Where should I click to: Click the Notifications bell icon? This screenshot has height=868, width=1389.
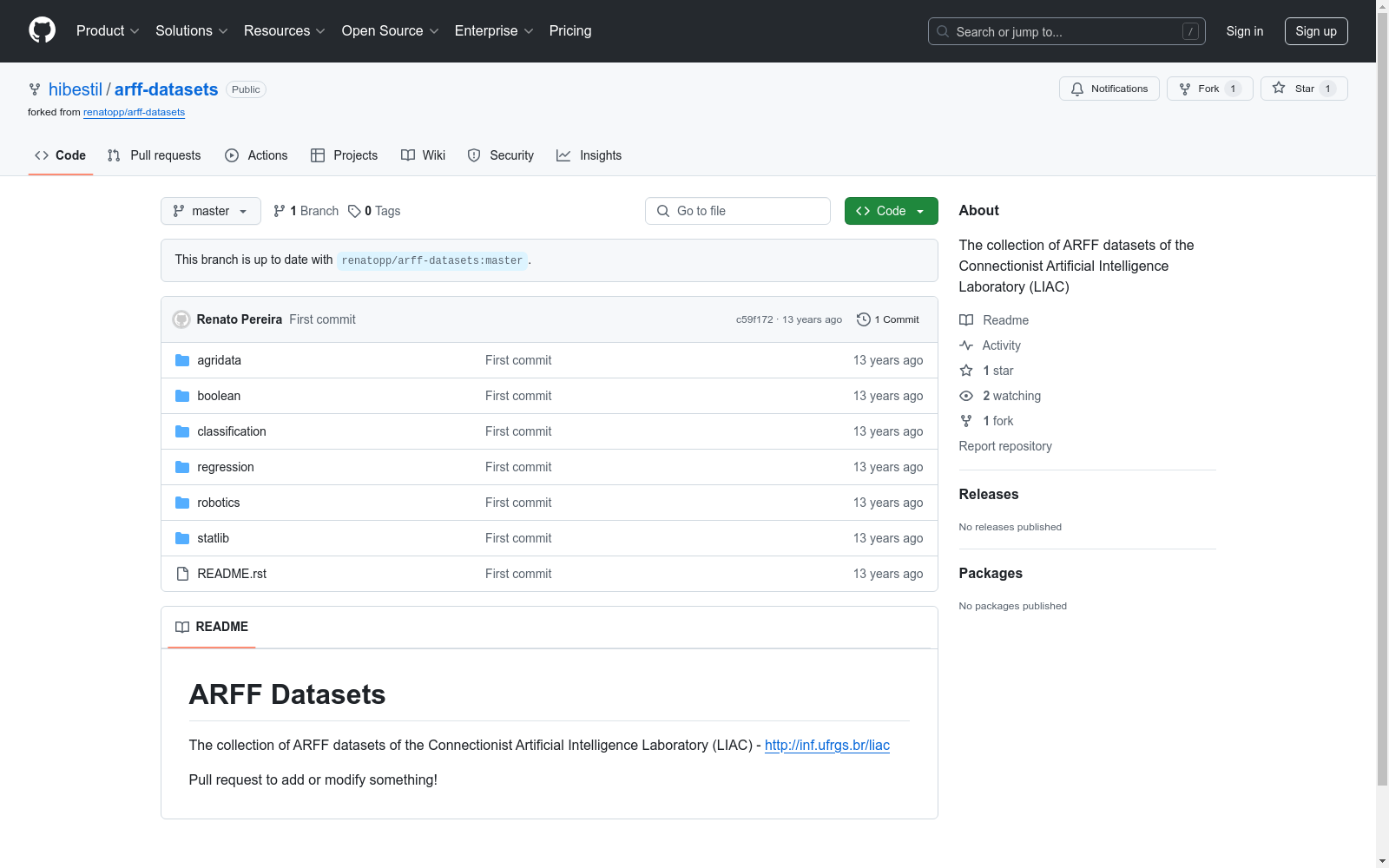click(1077, 89)
